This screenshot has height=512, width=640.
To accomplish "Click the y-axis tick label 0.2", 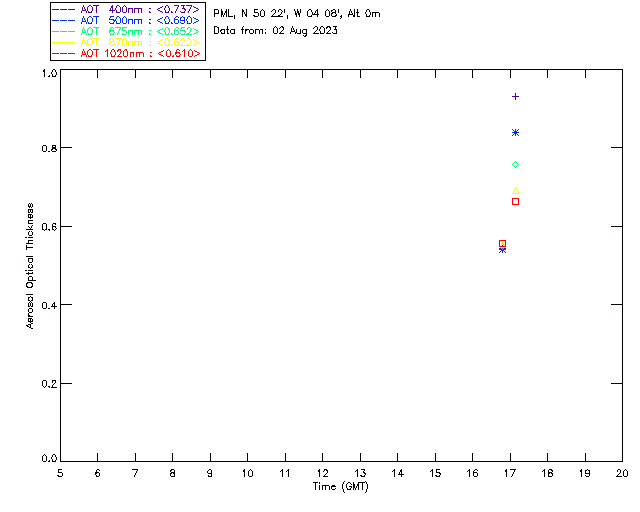I will 49,384.
